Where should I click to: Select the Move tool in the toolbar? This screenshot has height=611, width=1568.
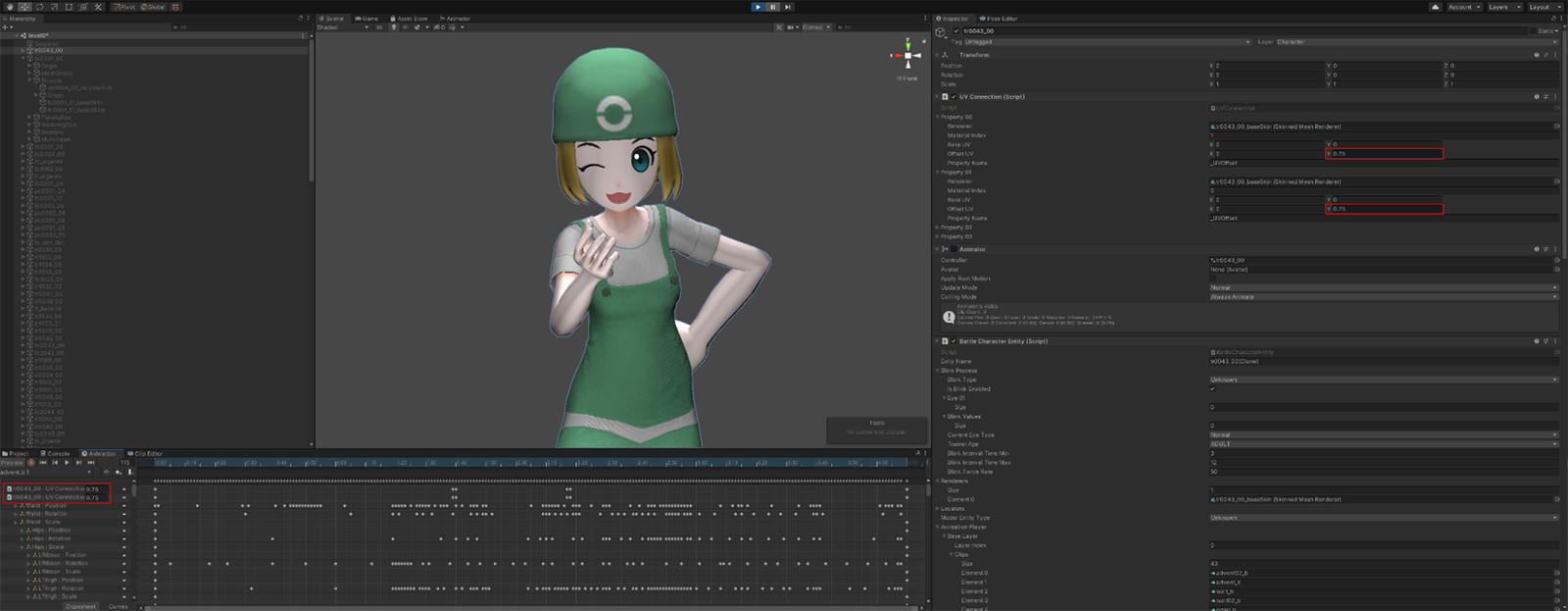(x=24, y=7)
